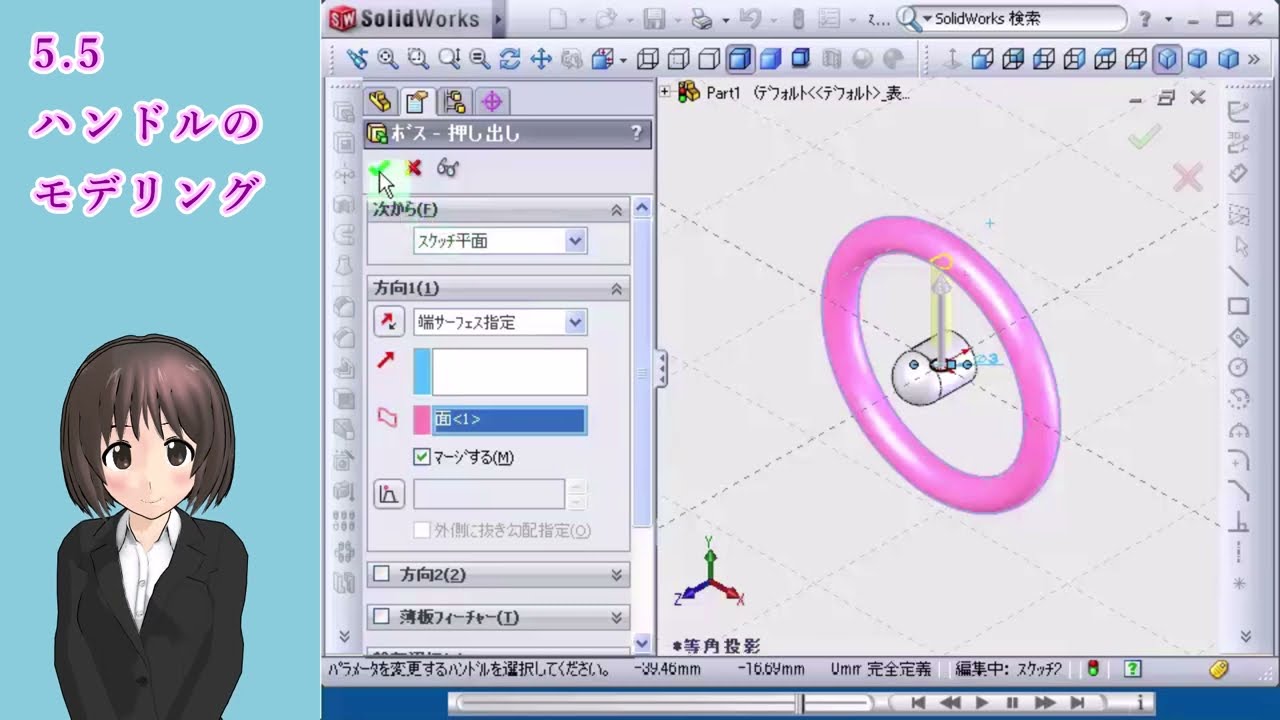Screen dimensions: 1280x720
Task: Click the pink face selection color swatch
Action: point(422,420)
